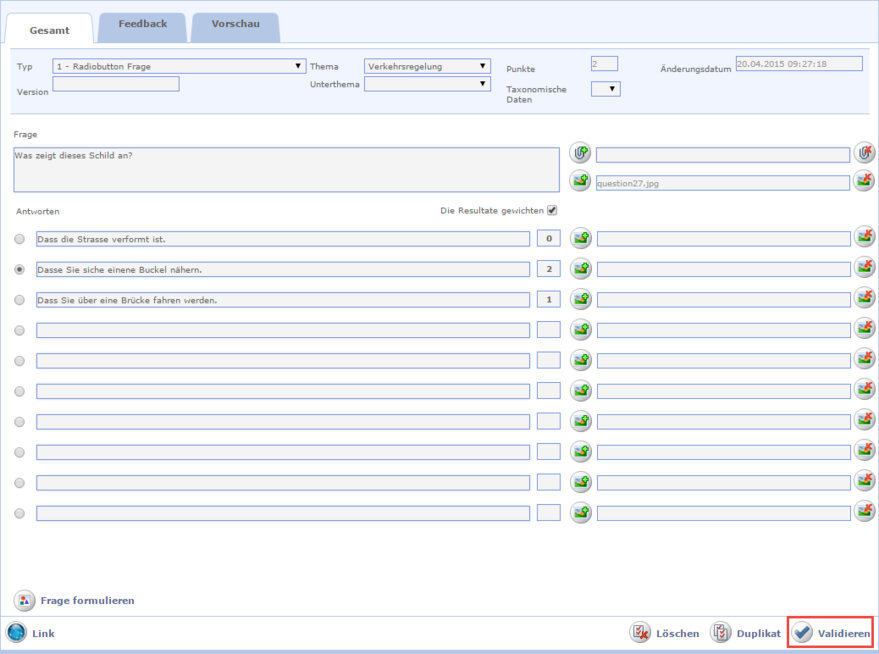Screen dimensions: 879x654
Task: Click the add attachment paperclip icon for the question
Action: pyautogui.click(x=580, y=153)
